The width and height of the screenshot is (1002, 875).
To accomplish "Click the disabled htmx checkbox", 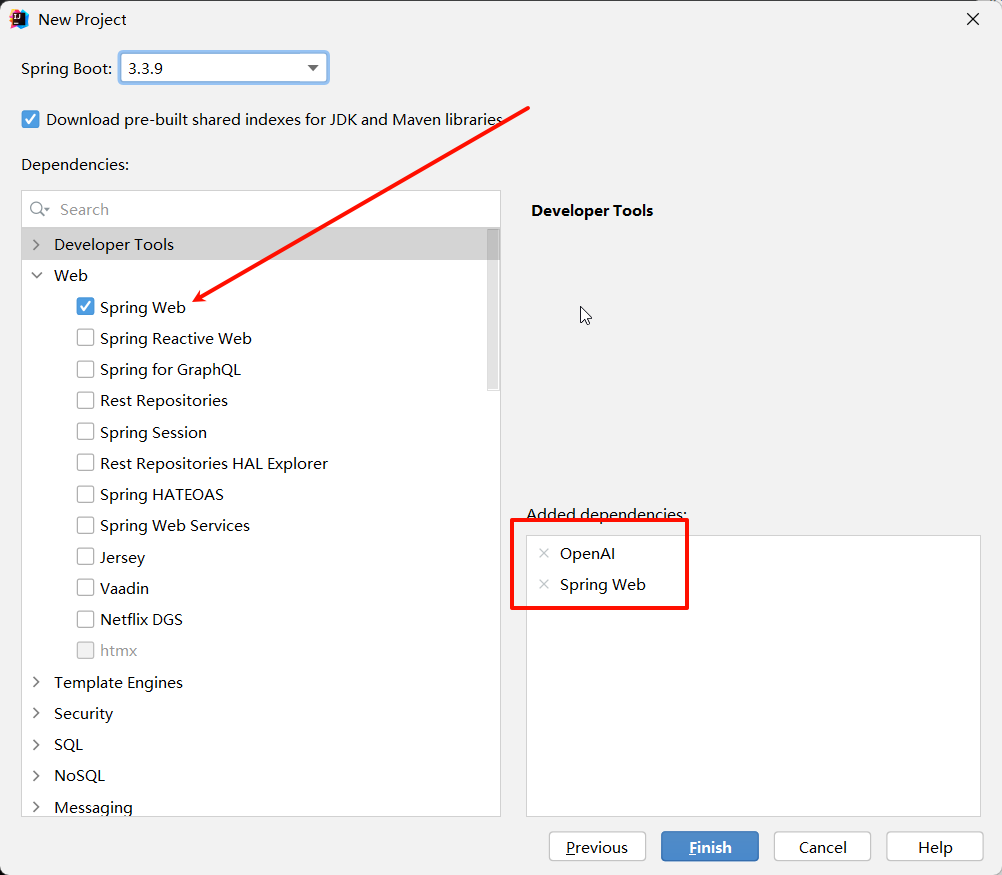I will pyautogui.click(x=85, y=650).
